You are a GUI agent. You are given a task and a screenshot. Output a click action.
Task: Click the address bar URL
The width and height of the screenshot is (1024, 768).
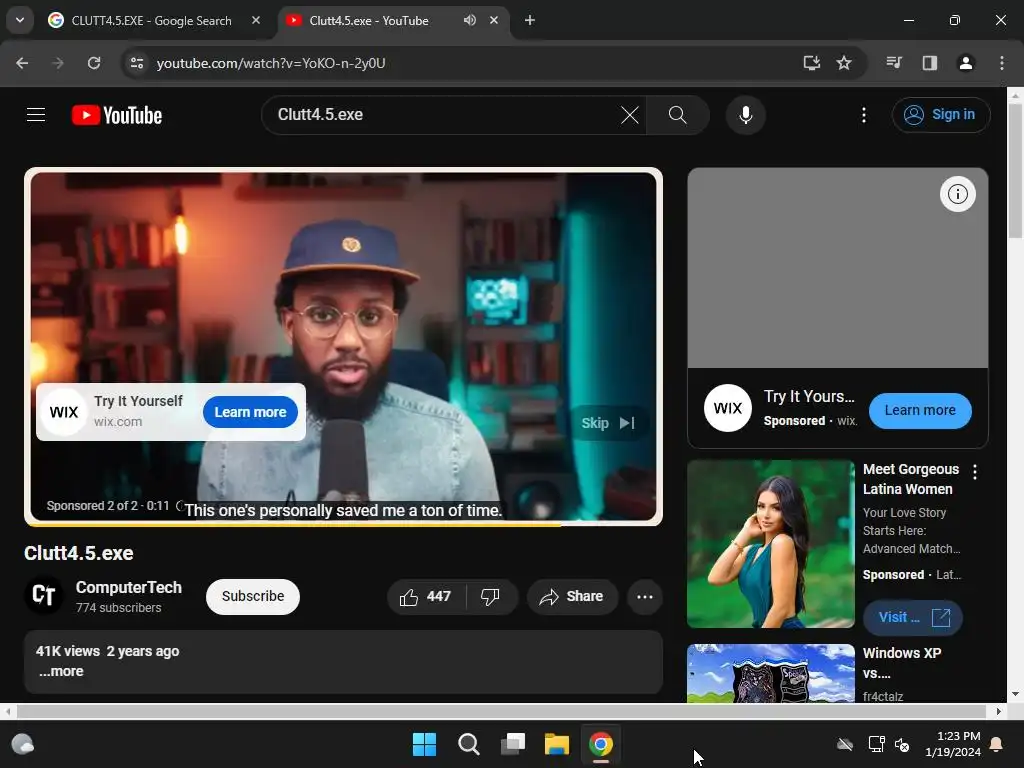(271, 63)
